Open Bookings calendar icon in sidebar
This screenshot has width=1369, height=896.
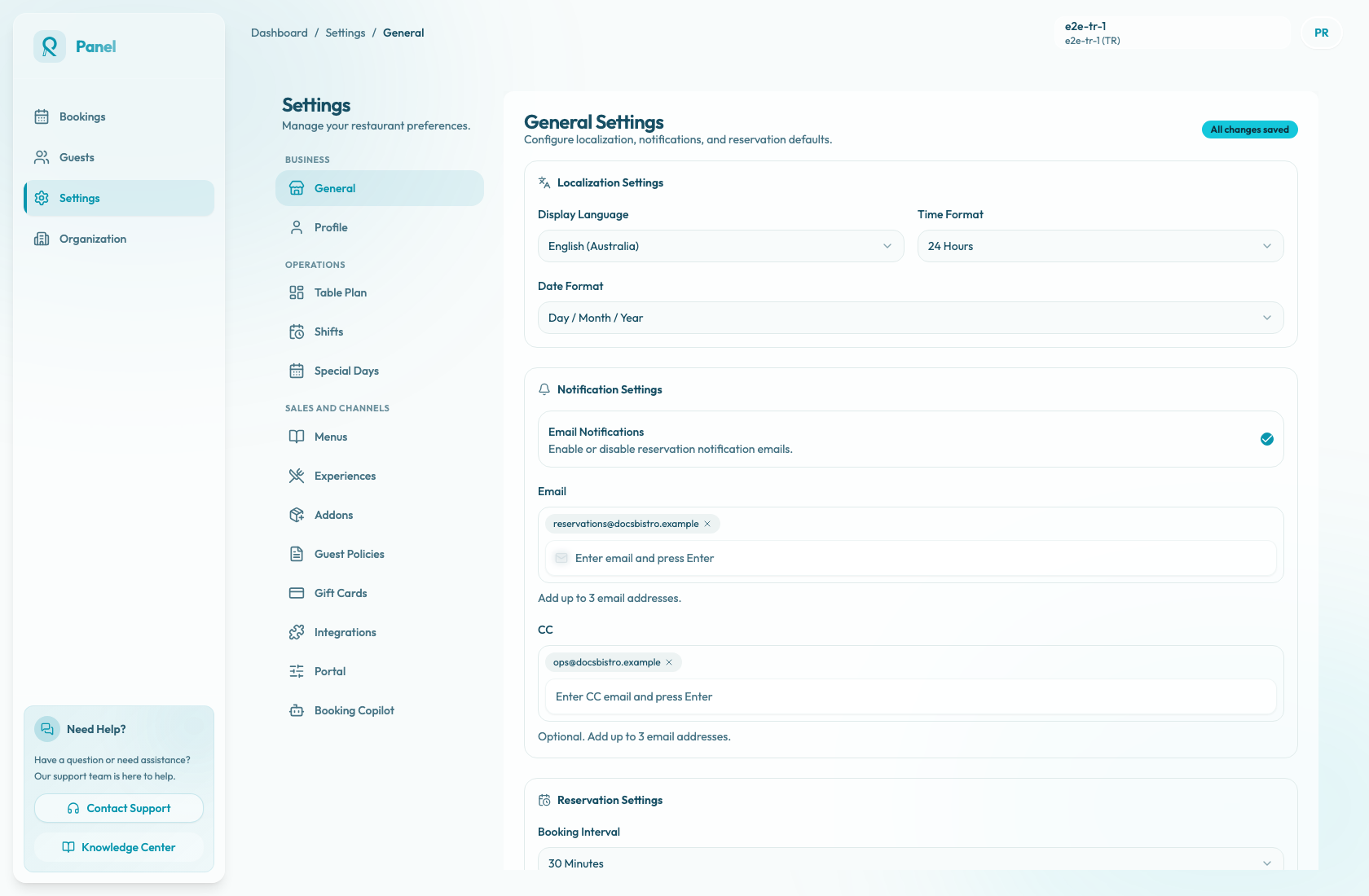coord(42,116)
